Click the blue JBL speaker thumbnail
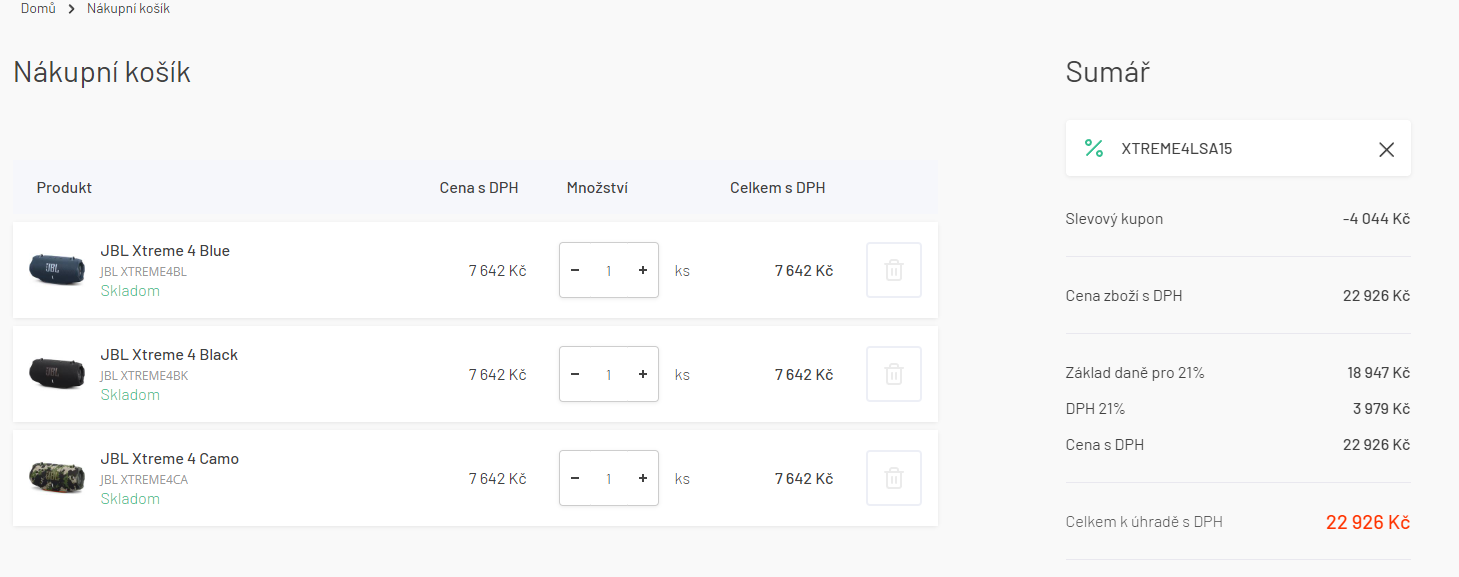1459x577 pixels. point(57,269)
